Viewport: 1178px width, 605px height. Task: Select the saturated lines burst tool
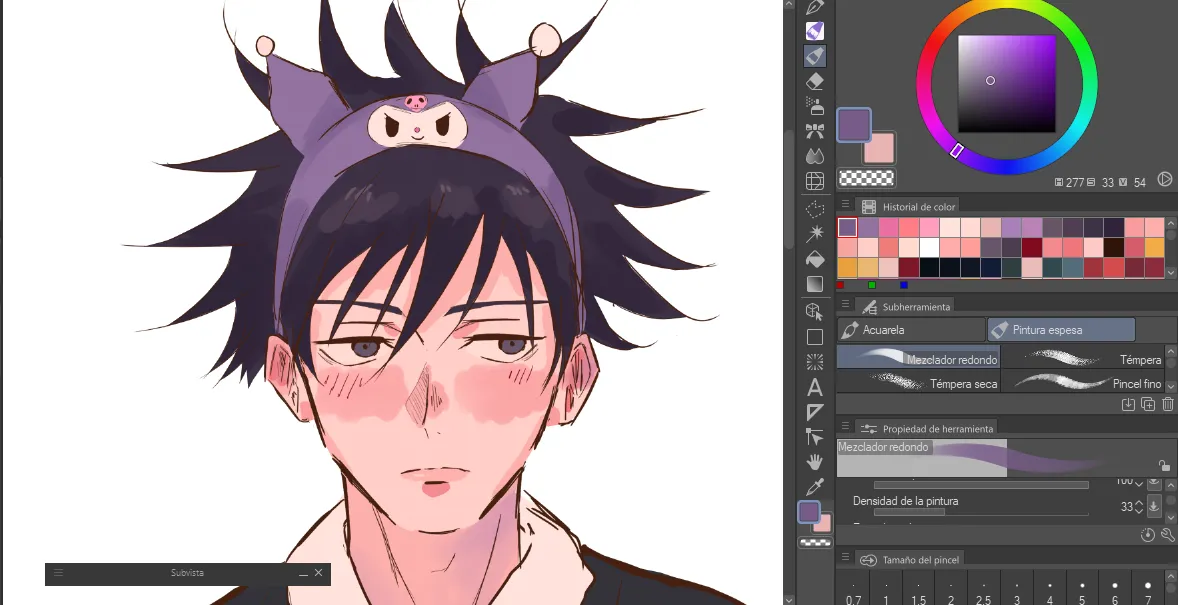click(x=814, y=362)
